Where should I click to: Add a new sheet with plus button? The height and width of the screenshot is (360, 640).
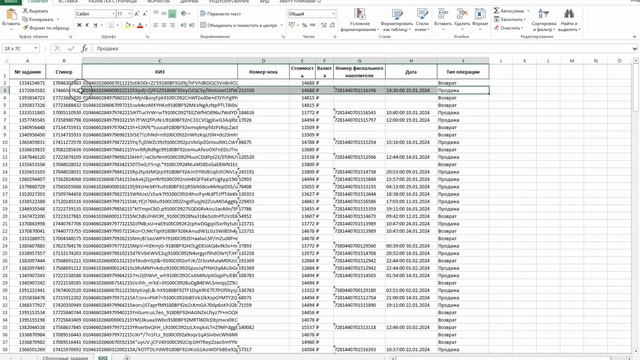click(x=127, y=358)
